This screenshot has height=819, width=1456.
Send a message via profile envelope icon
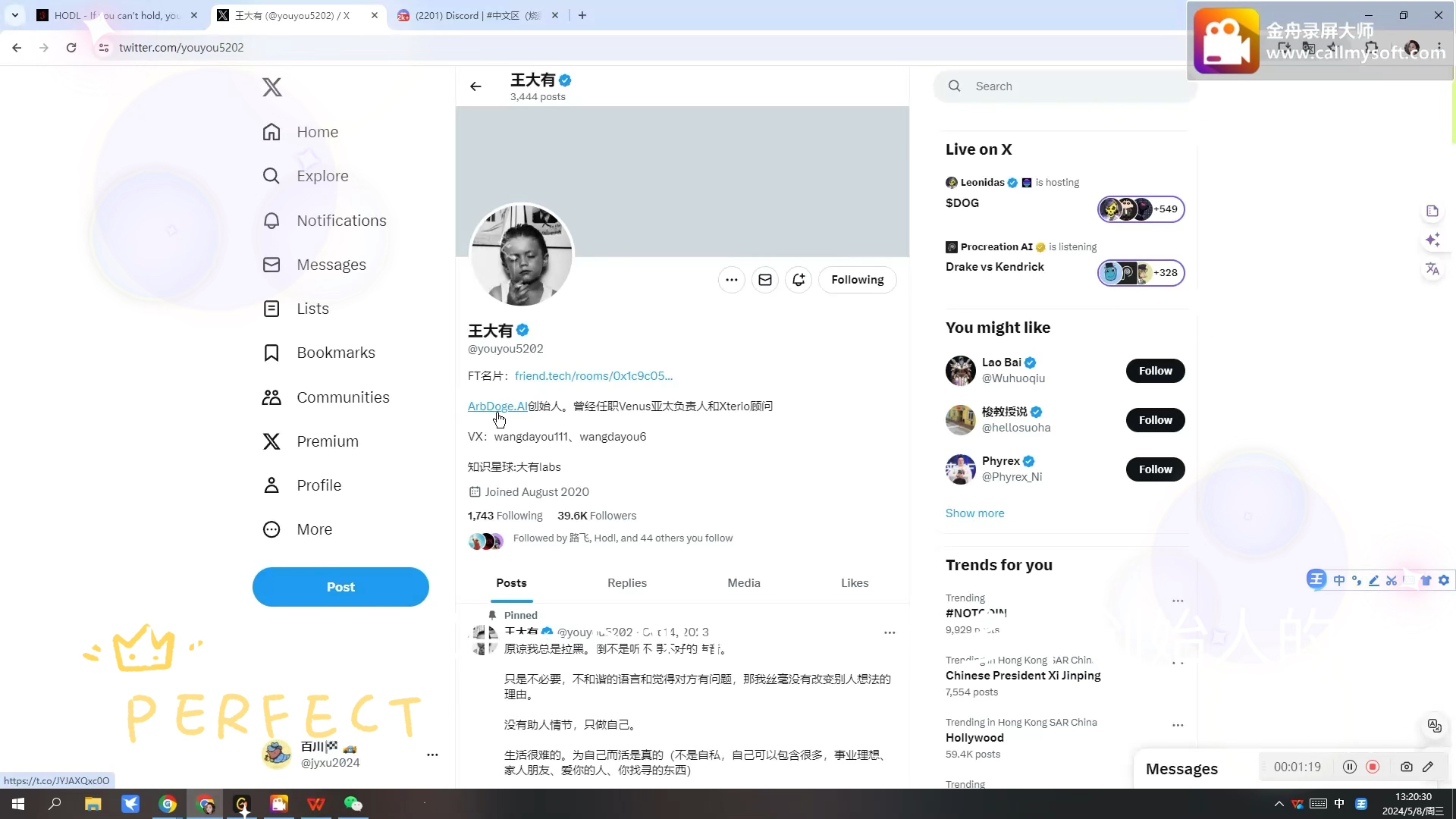point(765,280)
